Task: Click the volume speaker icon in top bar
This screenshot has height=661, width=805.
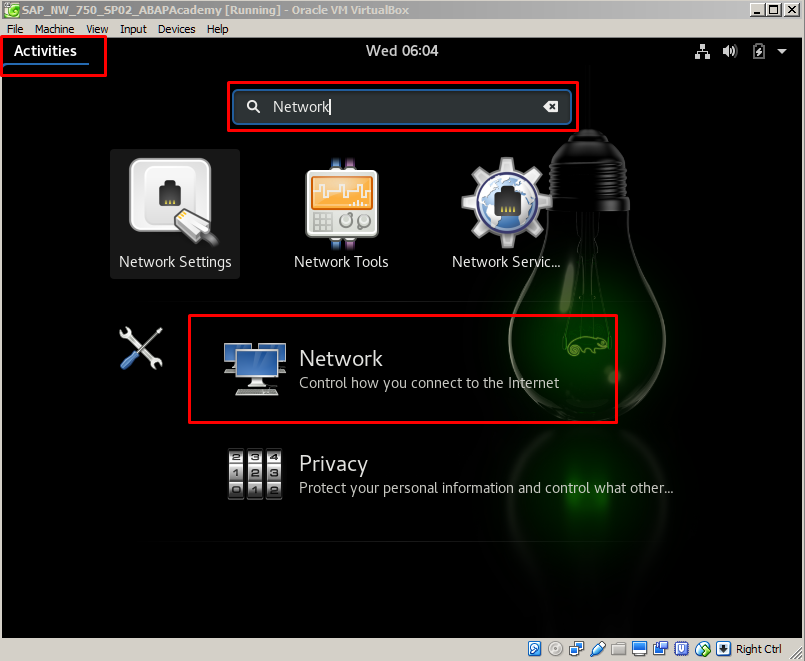Action: [x=730, y=51]
